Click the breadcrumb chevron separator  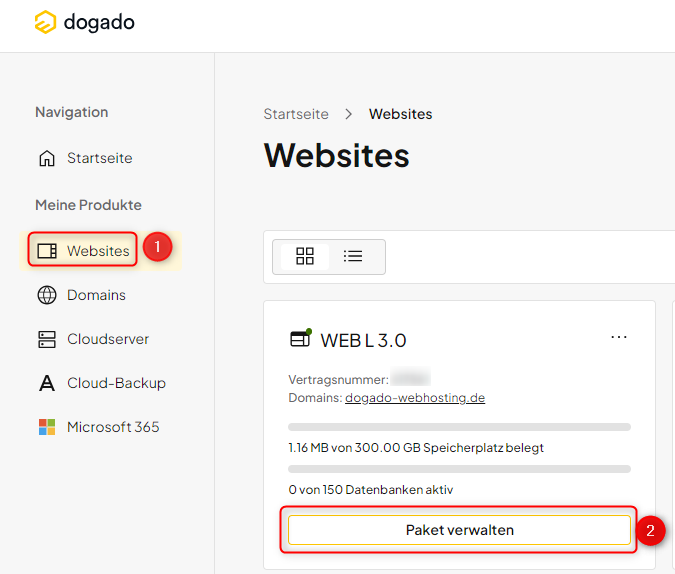click(349, 114)
